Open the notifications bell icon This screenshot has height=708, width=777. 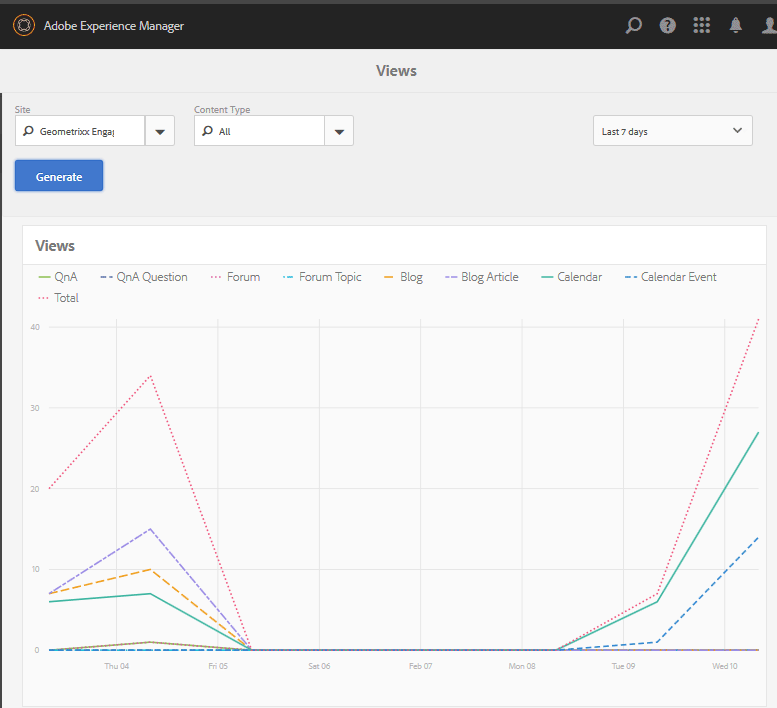(x=735, y=25)
